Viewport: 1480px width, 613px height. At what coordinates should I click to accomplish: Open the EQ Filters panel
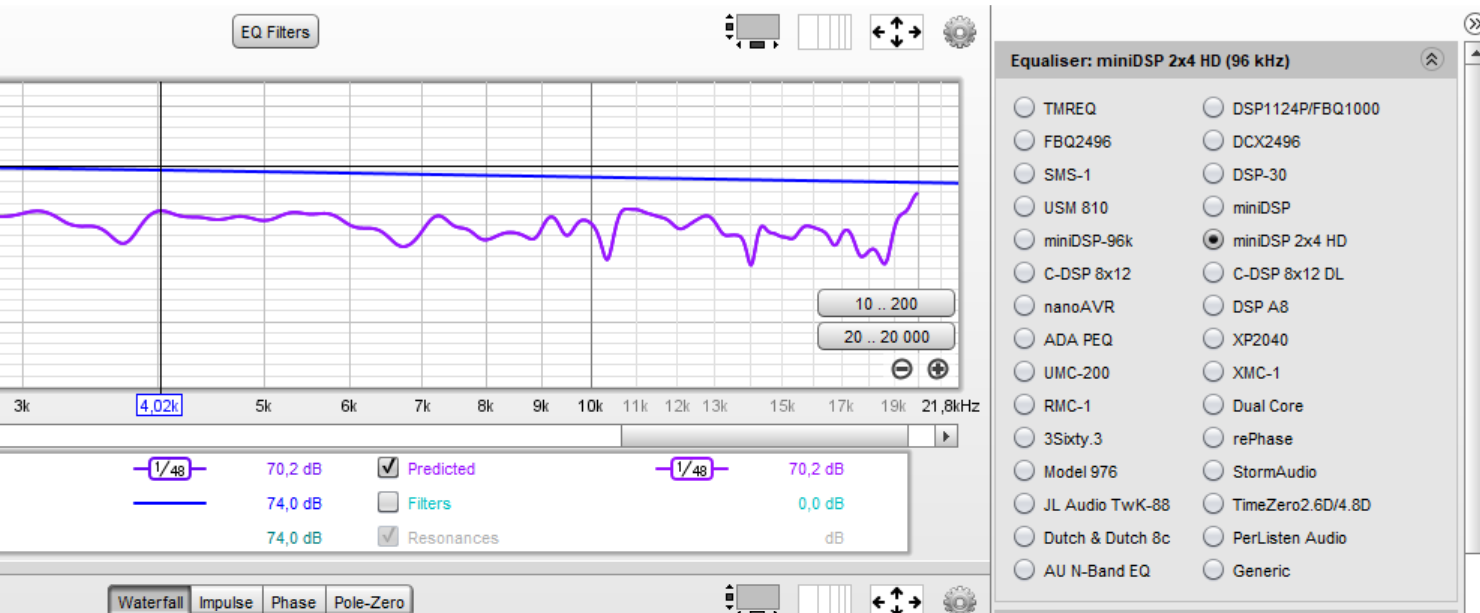pos(275,32)
